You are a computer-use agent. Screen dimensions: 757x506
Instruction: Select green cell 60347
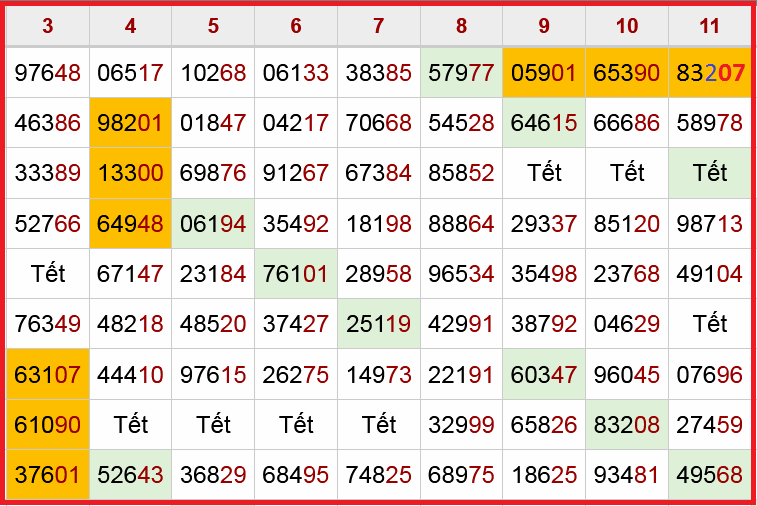click(x=544, y=374)
